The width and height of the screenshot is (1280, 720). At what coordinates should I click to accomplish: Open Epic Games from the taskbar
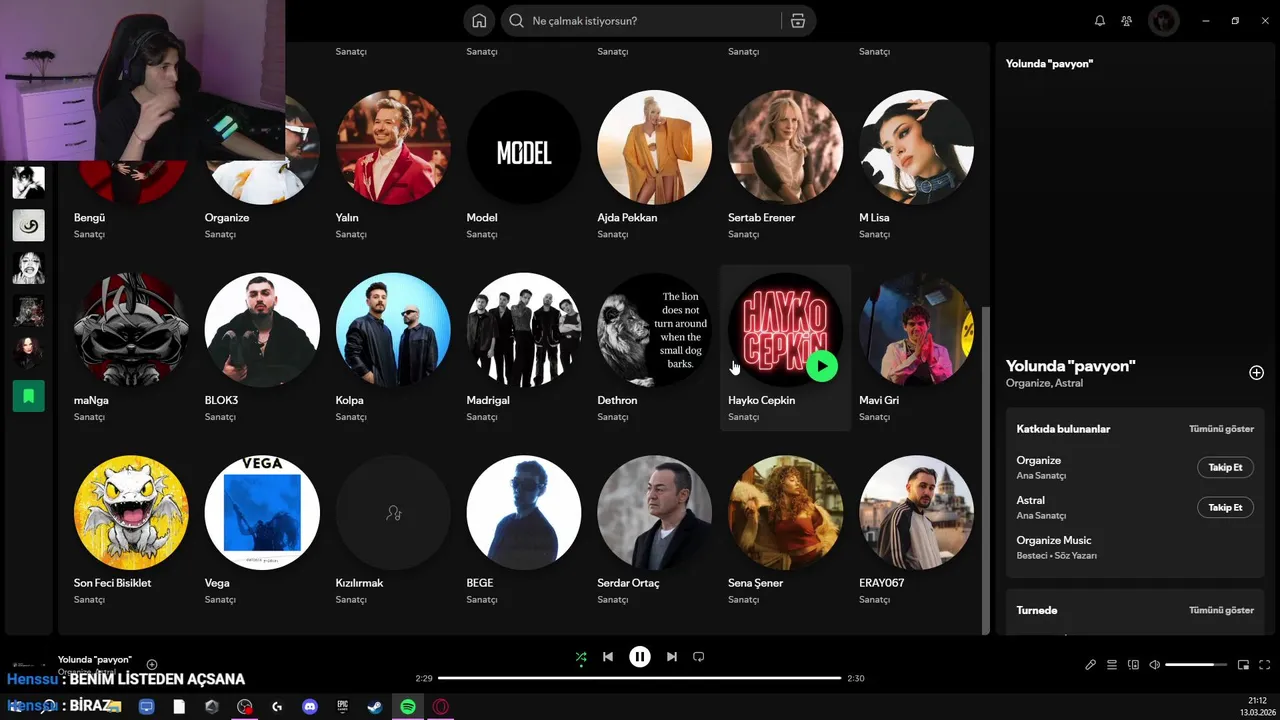click(343, 707)
